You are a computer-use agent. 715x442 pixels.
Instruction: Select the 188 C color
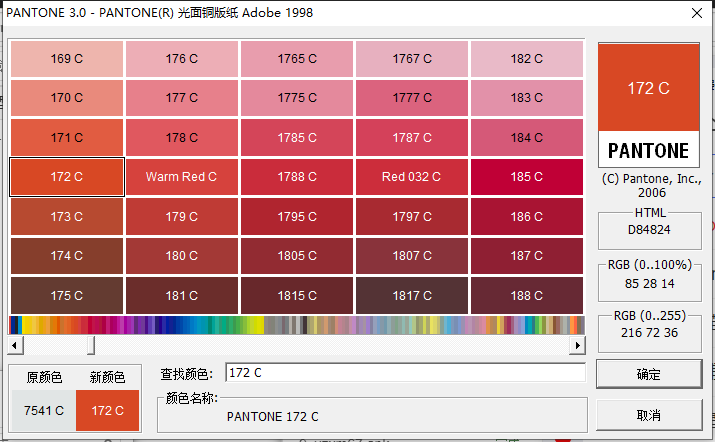527,295
